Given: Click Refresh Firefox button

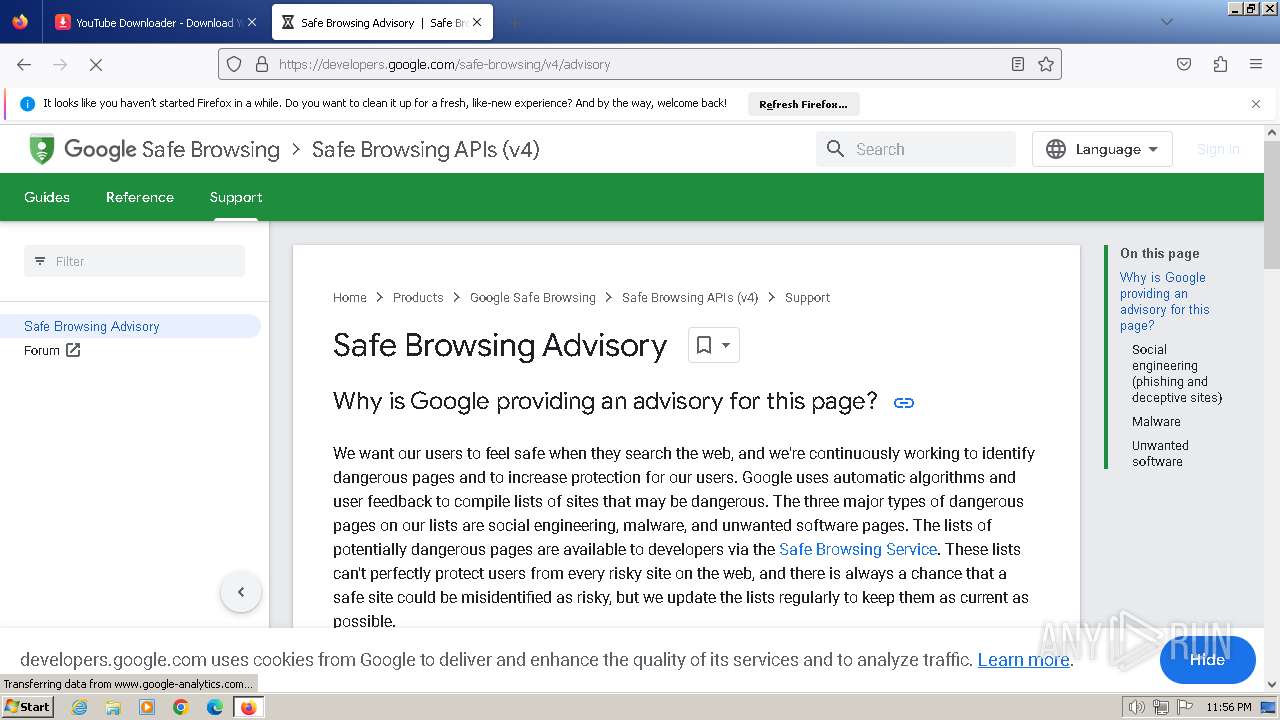Looking at the screenshot, I should (803, 104).
